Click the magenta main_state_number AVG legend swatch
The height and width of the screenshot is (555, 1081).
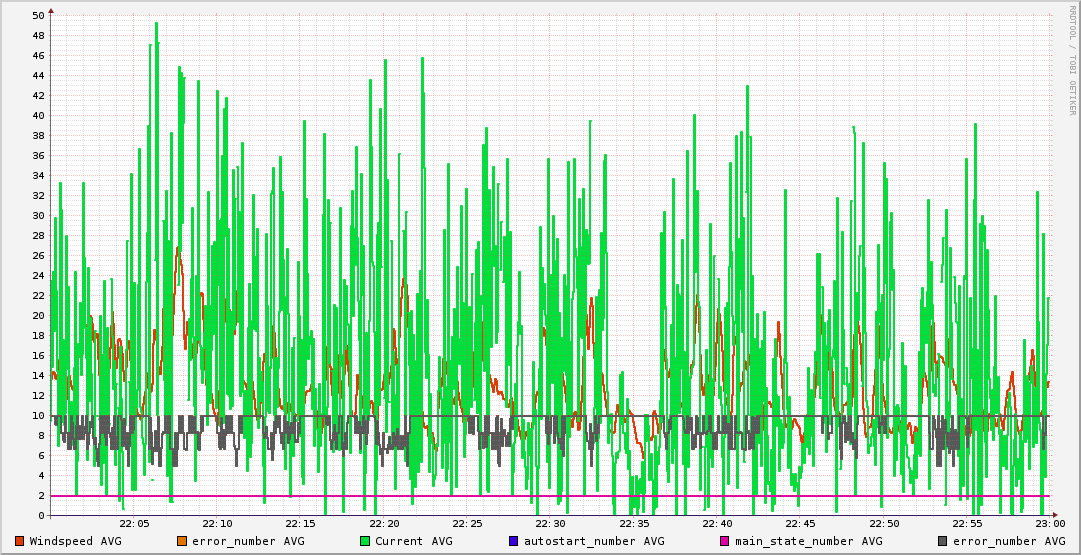click(725, 541)
